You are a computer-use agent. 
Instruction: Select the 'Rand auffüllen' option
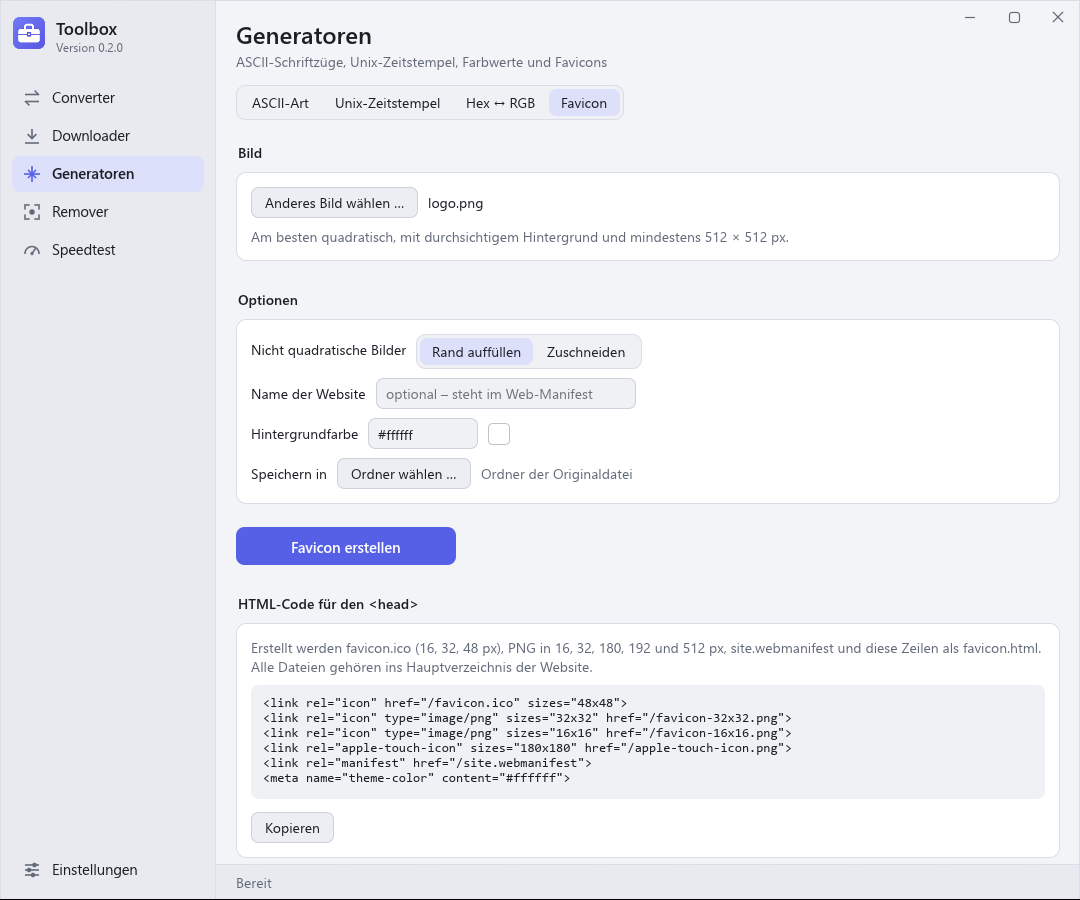coord(476,352)
